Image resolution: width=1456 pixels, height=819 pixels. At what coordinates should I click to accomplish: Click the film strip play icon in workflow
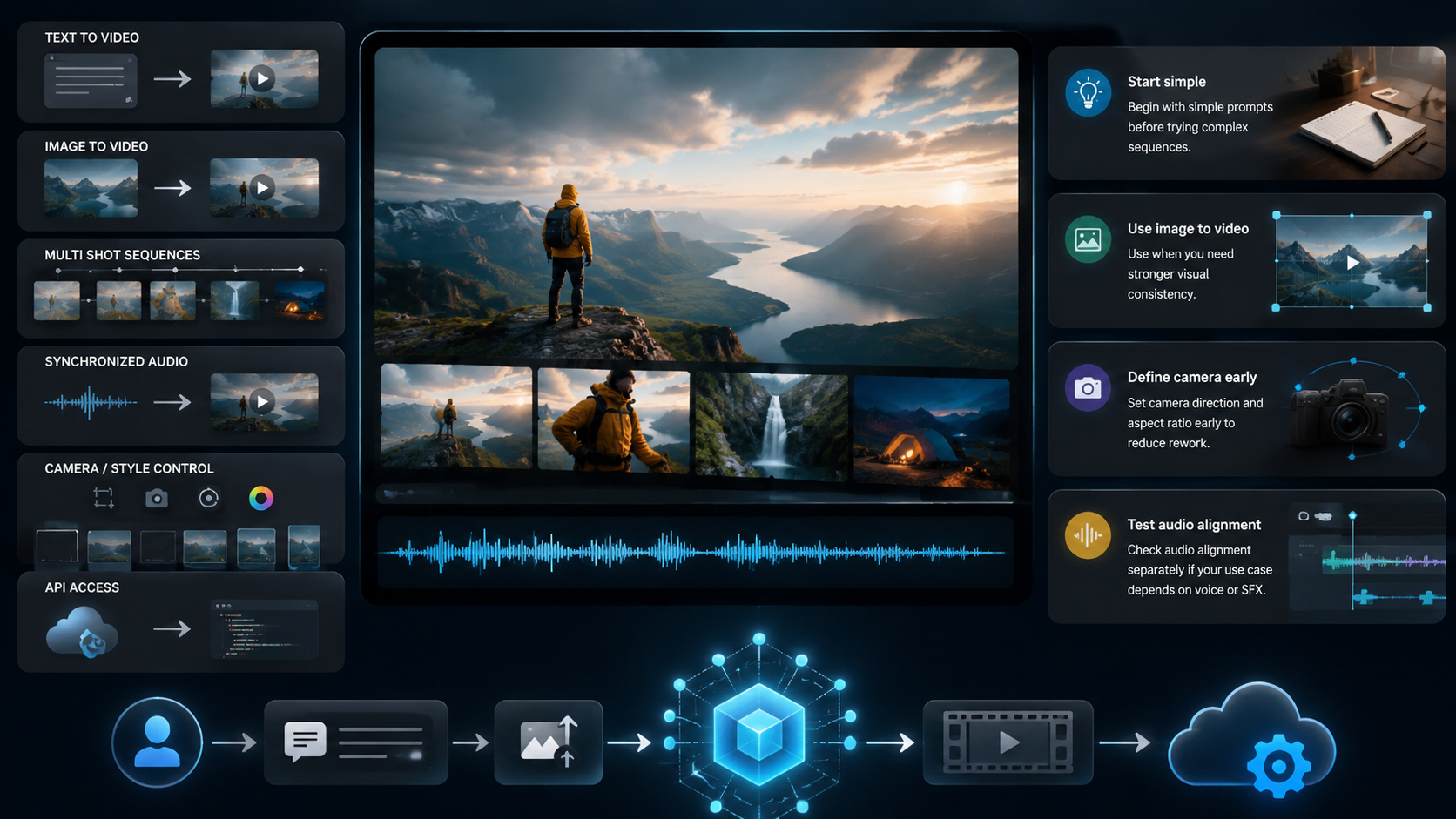[1008, 742]
